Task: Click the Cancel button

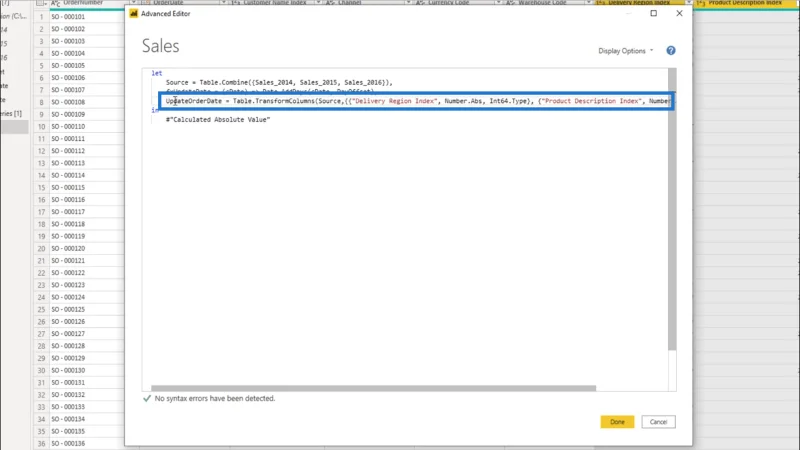Action: (x=658, y=422)
